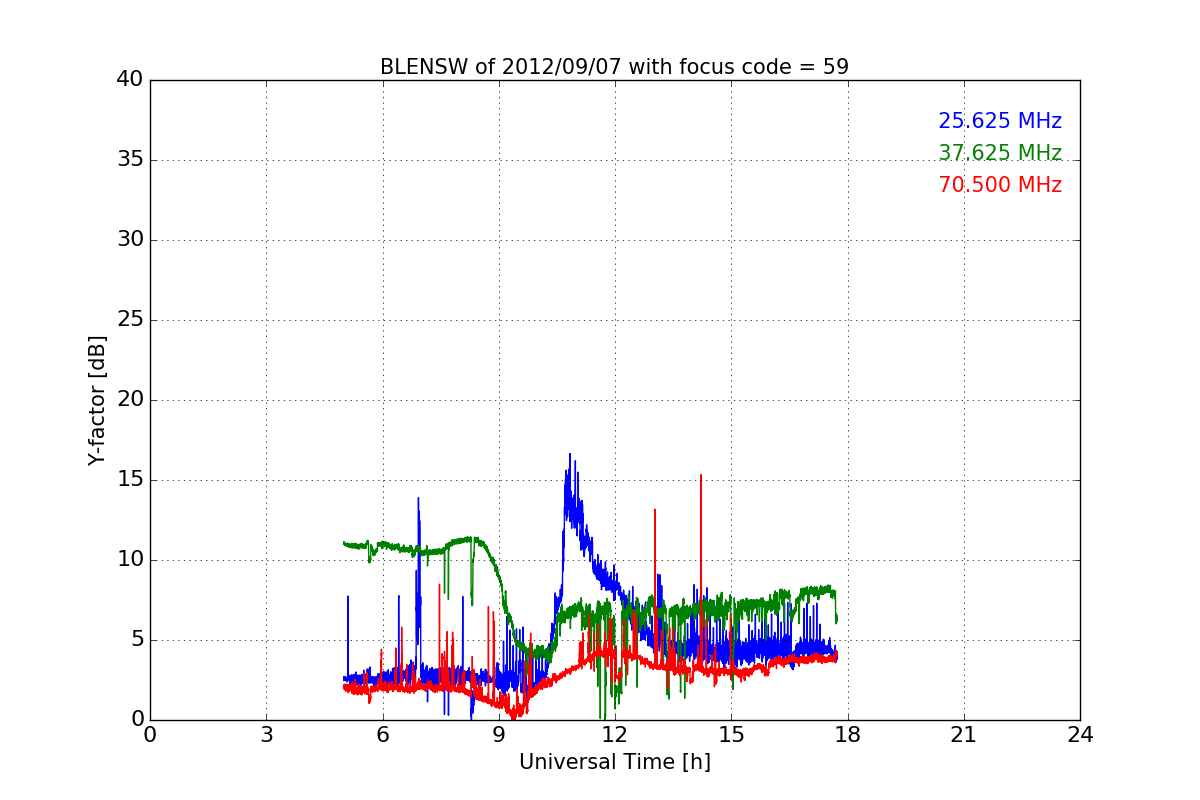Click the x-axis tick label 18
The height and width of the screenshot is (800, 1200).
point(848,735)
